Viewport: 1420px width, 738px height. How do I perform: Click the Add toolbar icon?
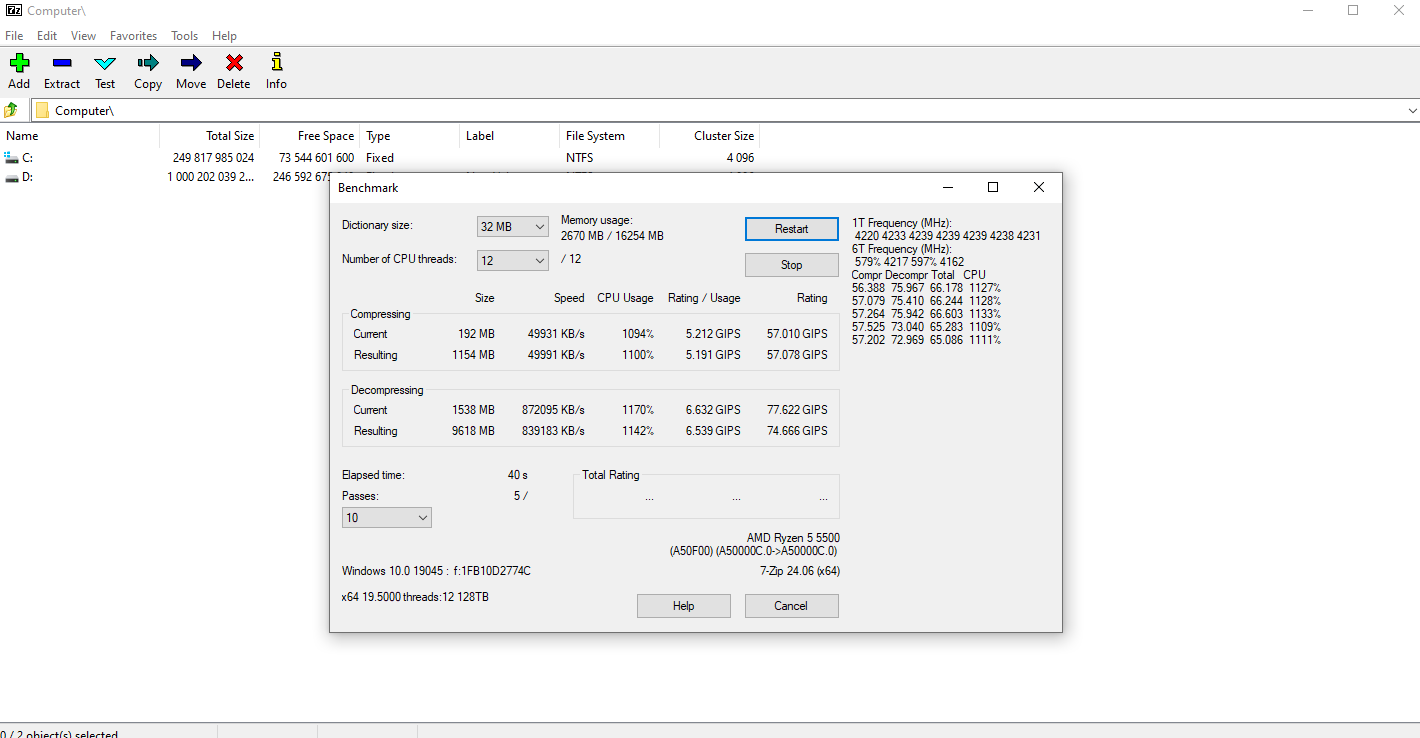pos(19,63)
